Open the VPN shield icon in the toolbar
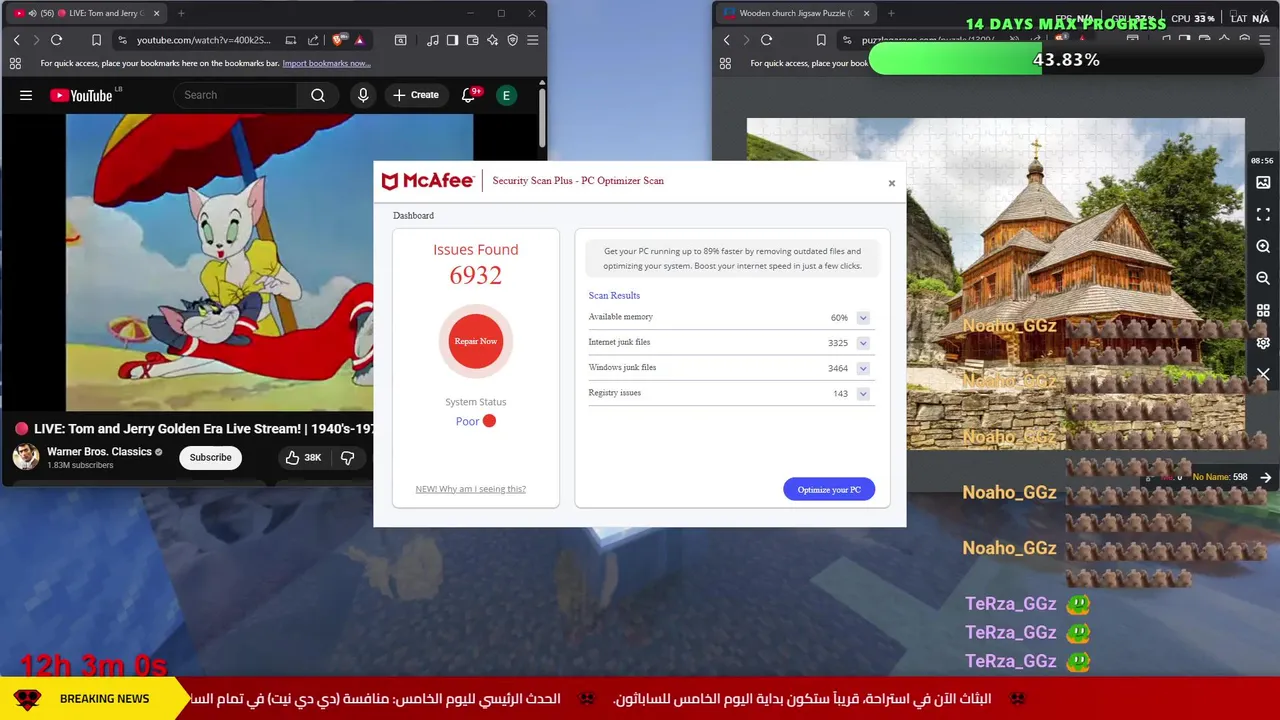Viewport: 1280px width, 720px height. [x=512, y=40]
